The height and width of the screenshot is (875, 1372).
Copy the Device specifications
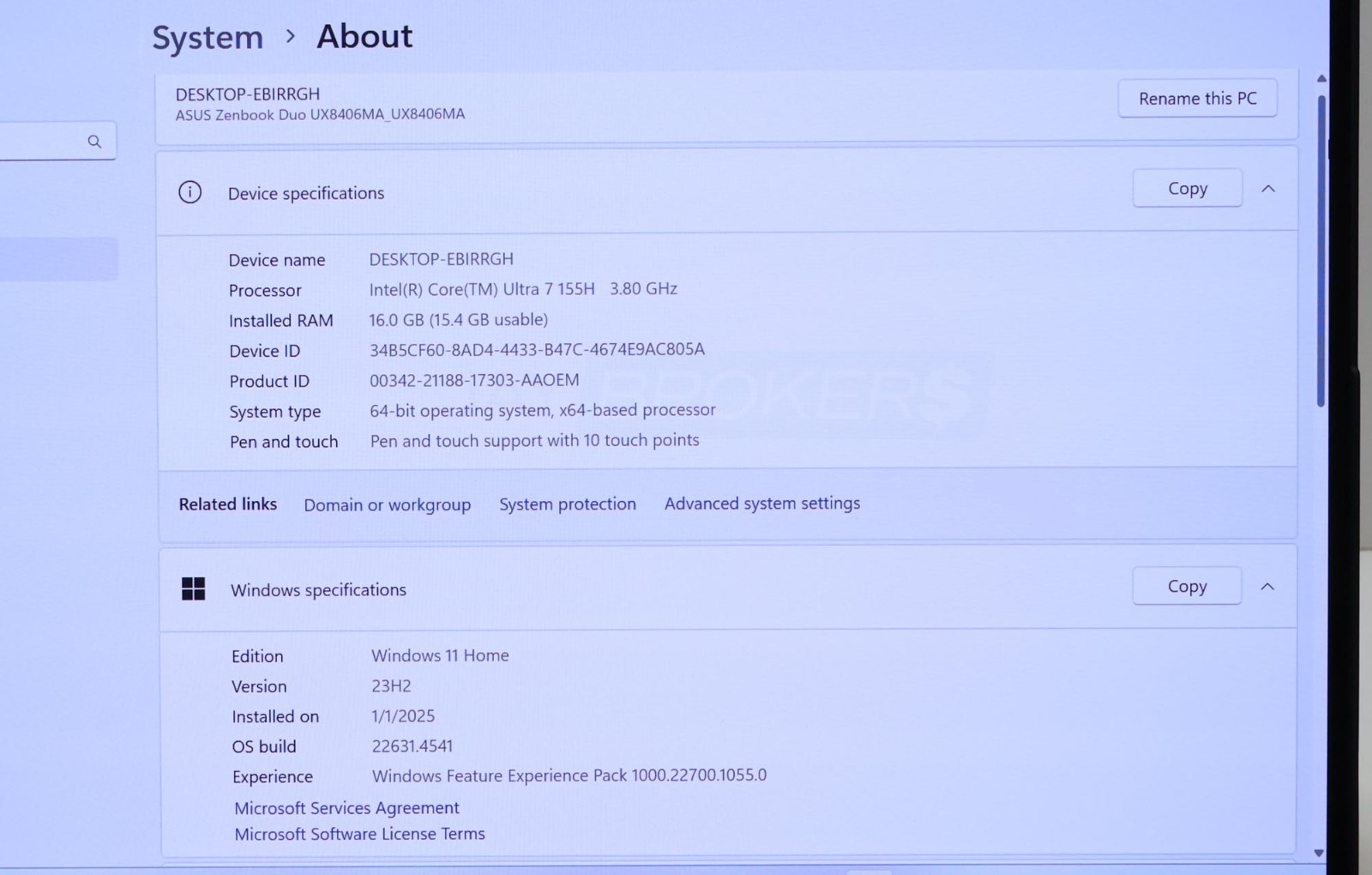pyautogui.click(x=1188, y=189)
